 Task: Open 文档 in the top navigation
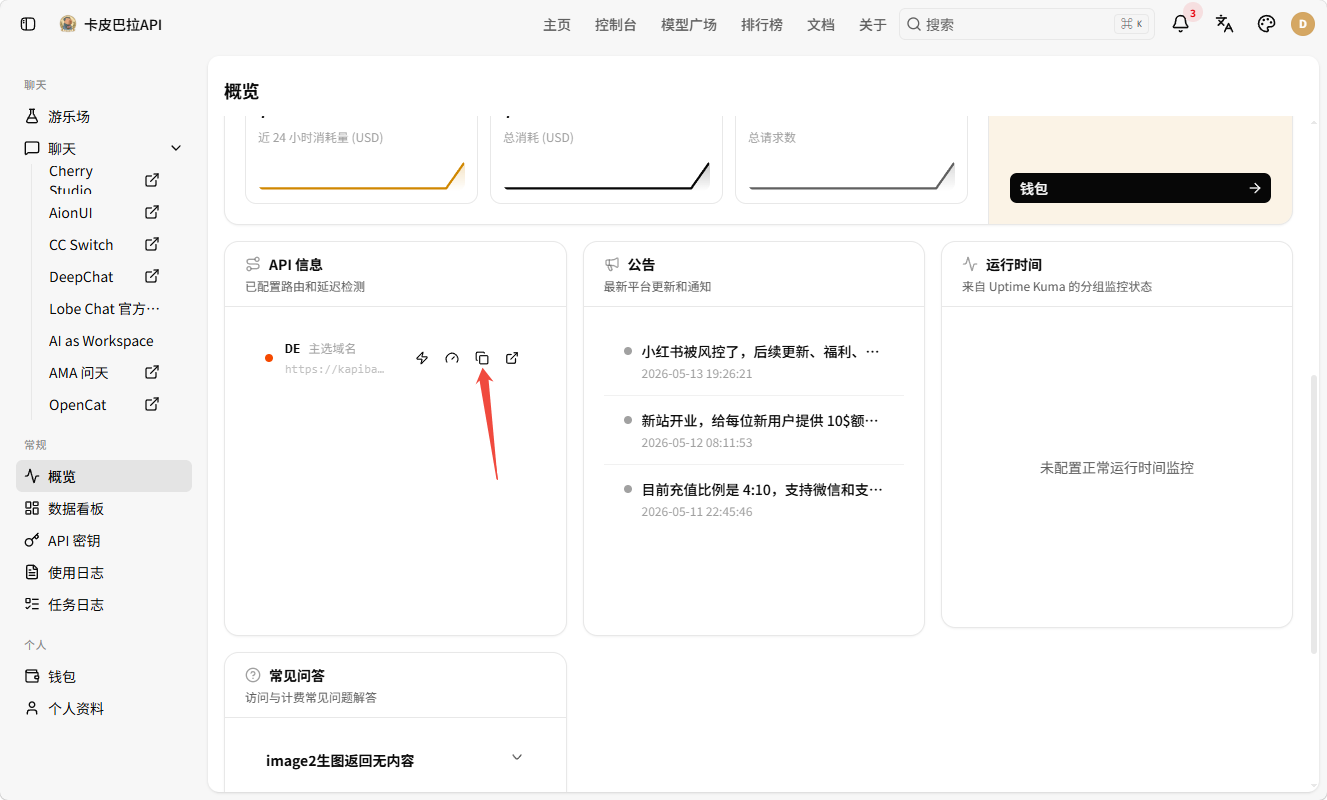(821, 25)
